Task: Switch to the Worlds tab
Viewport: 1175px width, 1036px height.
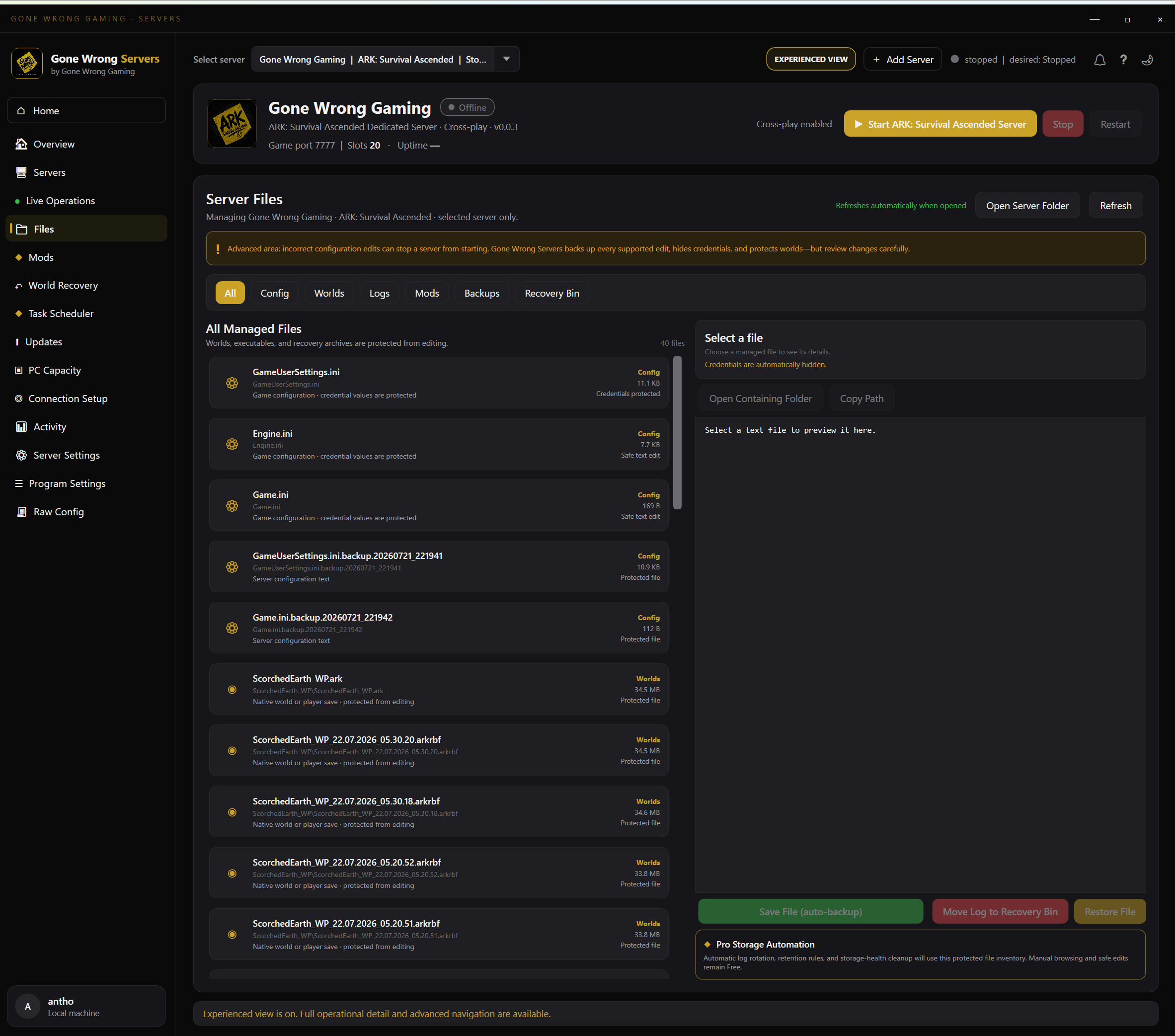Action: coord(329,293)
